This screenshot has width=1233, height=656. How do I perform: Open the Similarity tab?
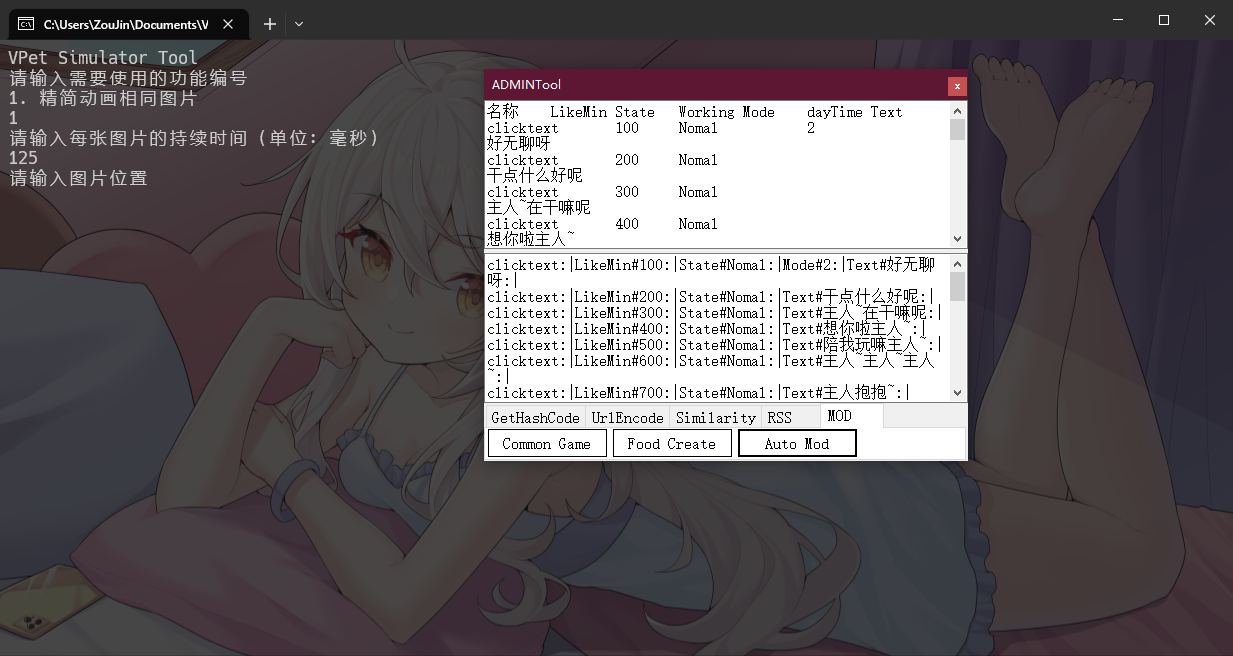(x=715, y=418)
